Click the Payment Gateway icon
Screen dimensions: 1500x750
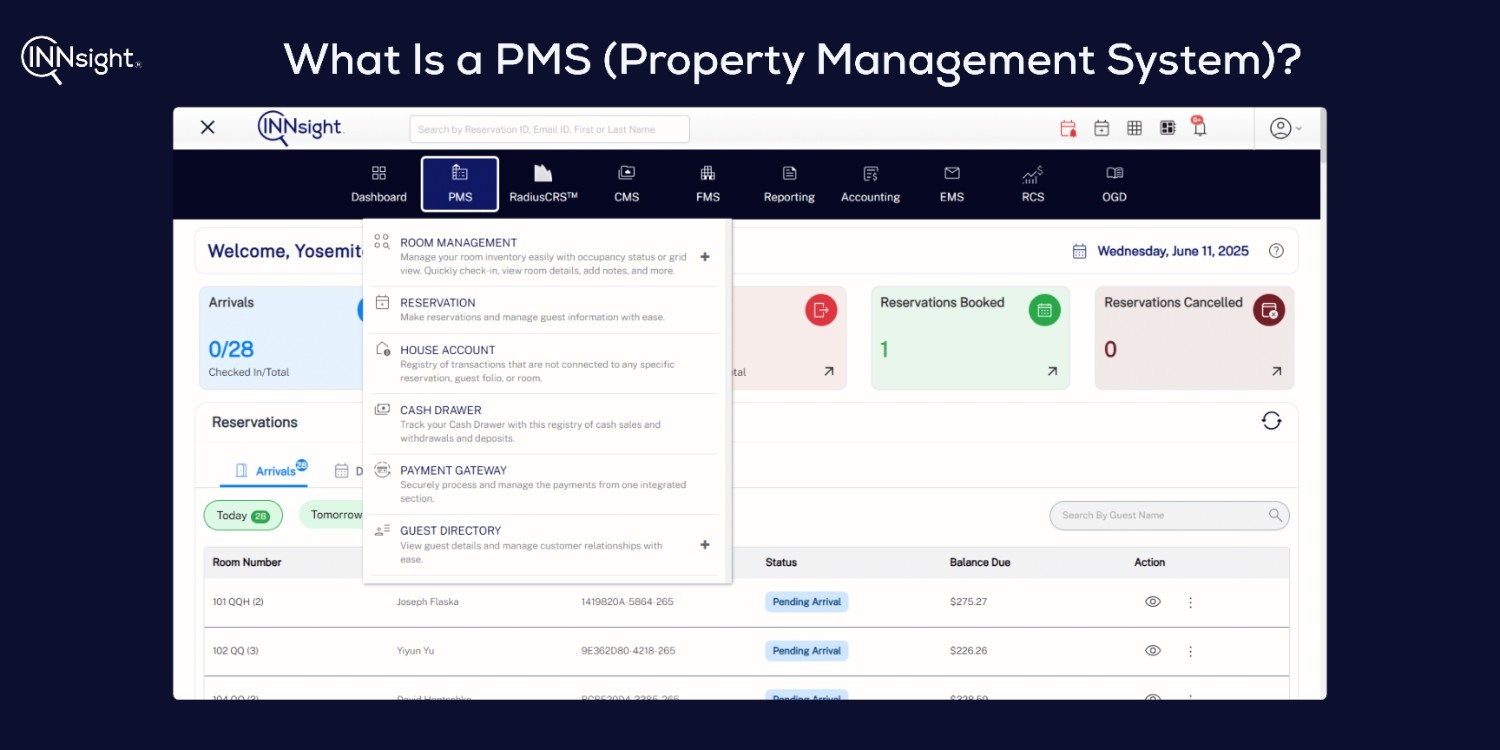pos(382,469)
